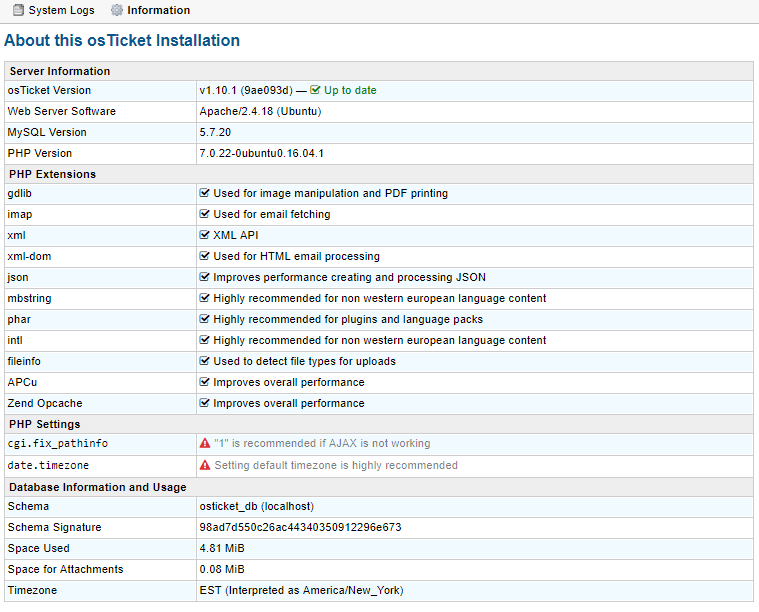
Task: Click the Space for Attachments label
Action: (65, 569)
